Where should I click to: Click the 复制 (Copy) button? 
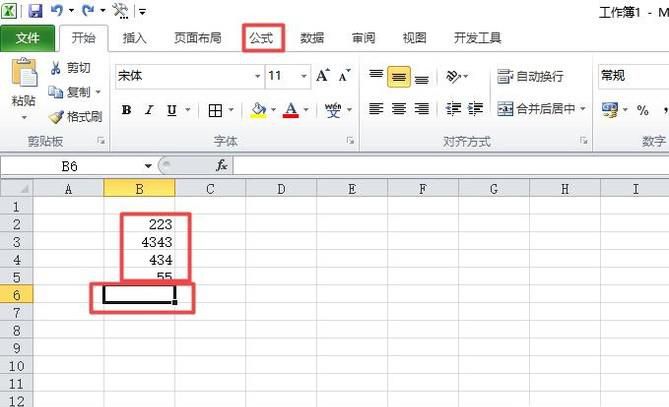pyautogui.click(x=70, y=92)
